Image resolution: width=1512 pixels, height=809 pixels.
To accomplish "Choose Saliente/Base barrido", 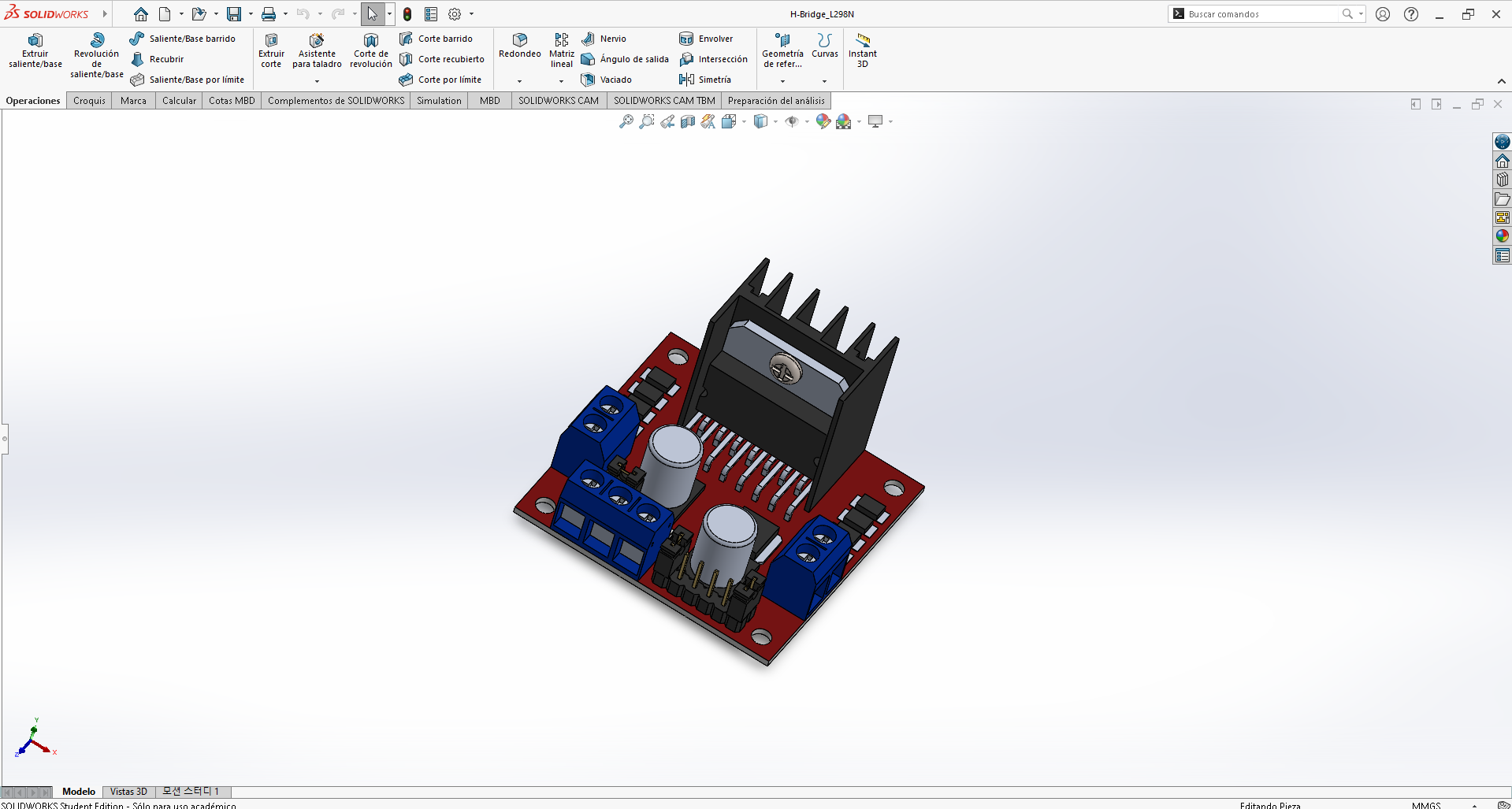I will [x=183, y=39].
